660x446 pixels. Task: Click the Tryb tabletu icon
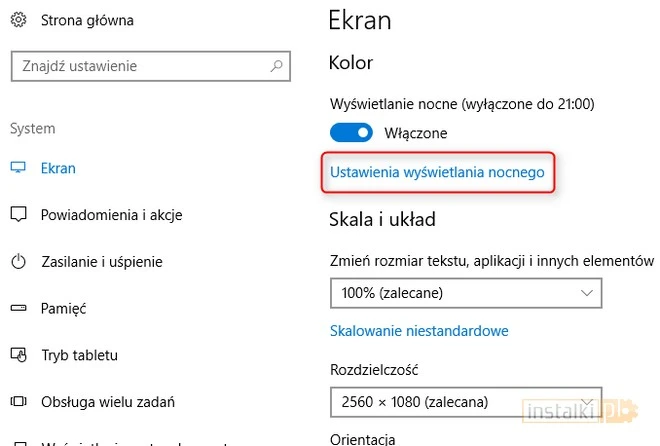(18, 355)
